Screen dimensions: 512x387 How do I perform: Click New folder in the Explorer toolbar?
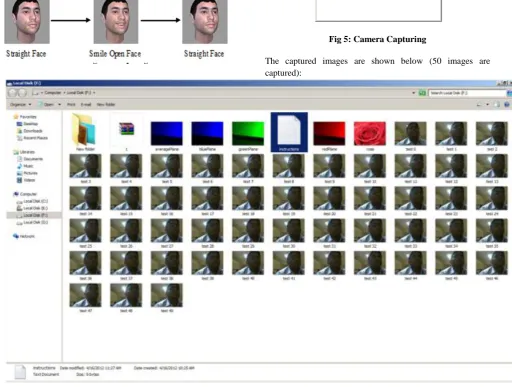pyautogui.click(x=106, y=104)
